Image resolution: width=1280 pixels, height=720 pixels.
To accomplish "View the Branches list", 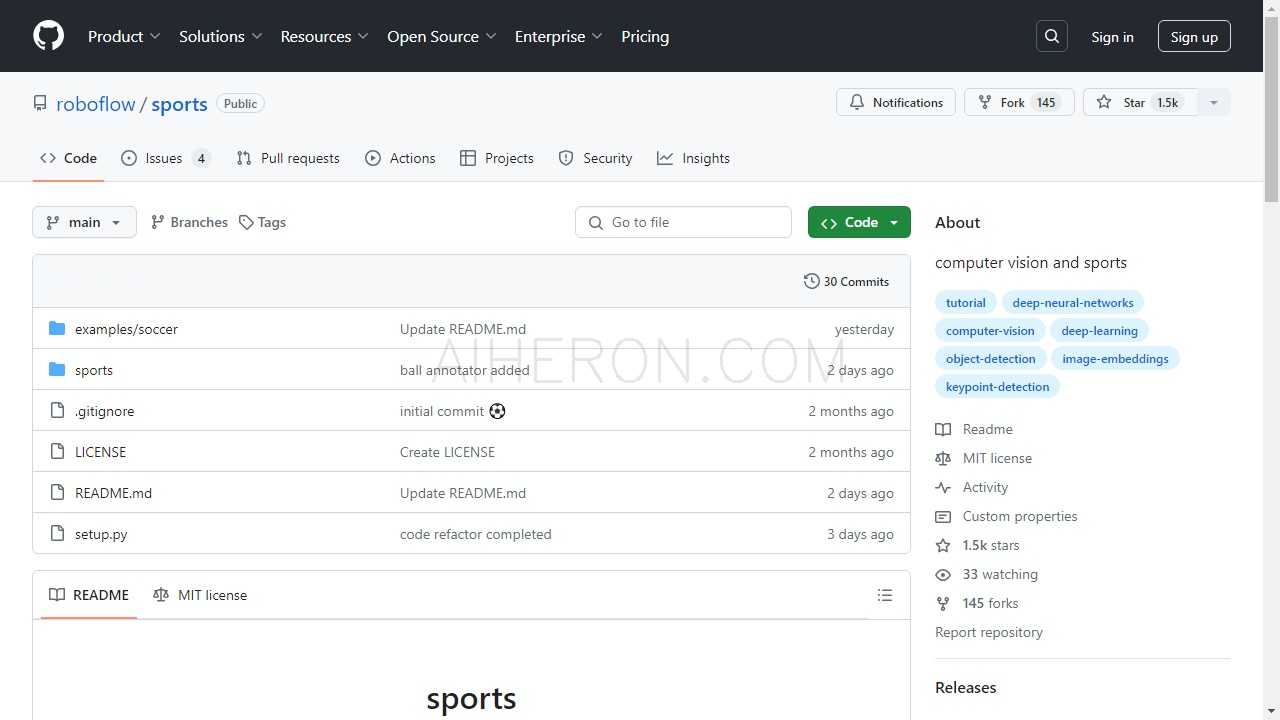I will point(189,222).
